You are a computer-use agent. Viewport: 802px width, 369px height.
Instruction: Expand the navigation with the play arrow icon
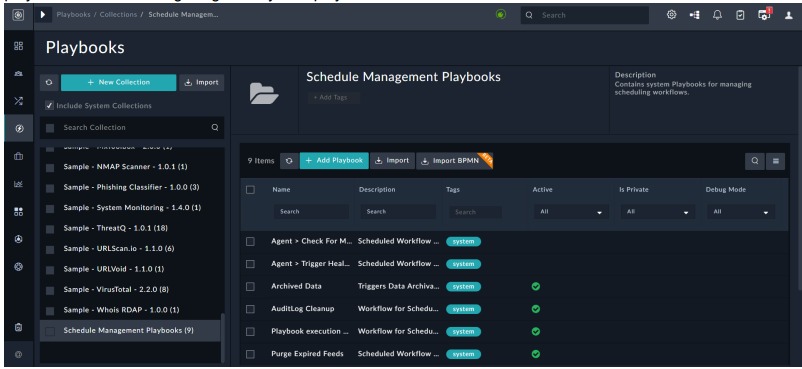click(x=43, y=15)
